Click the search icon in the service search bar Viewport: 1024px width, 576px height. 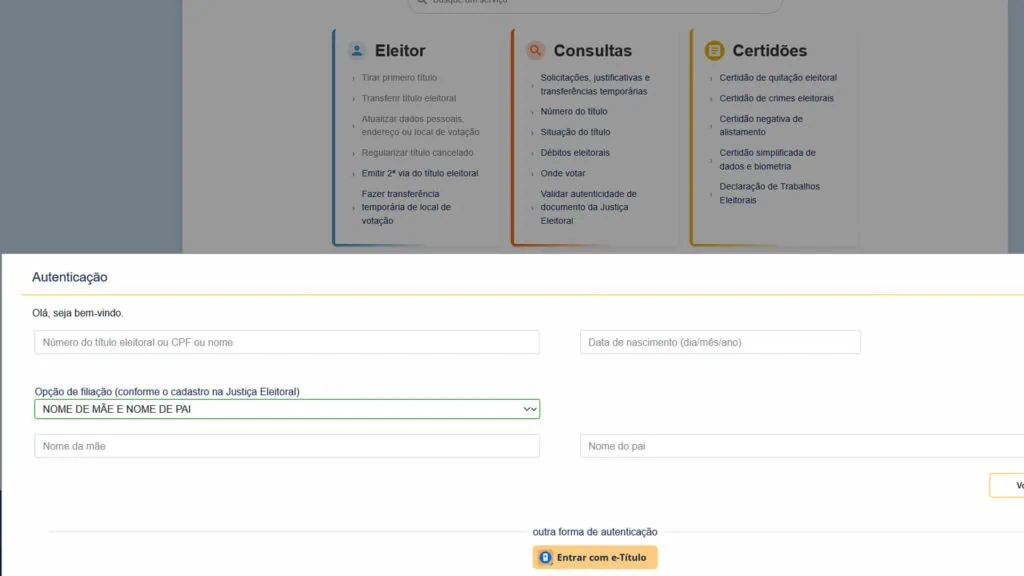click(x=422, y=1)
